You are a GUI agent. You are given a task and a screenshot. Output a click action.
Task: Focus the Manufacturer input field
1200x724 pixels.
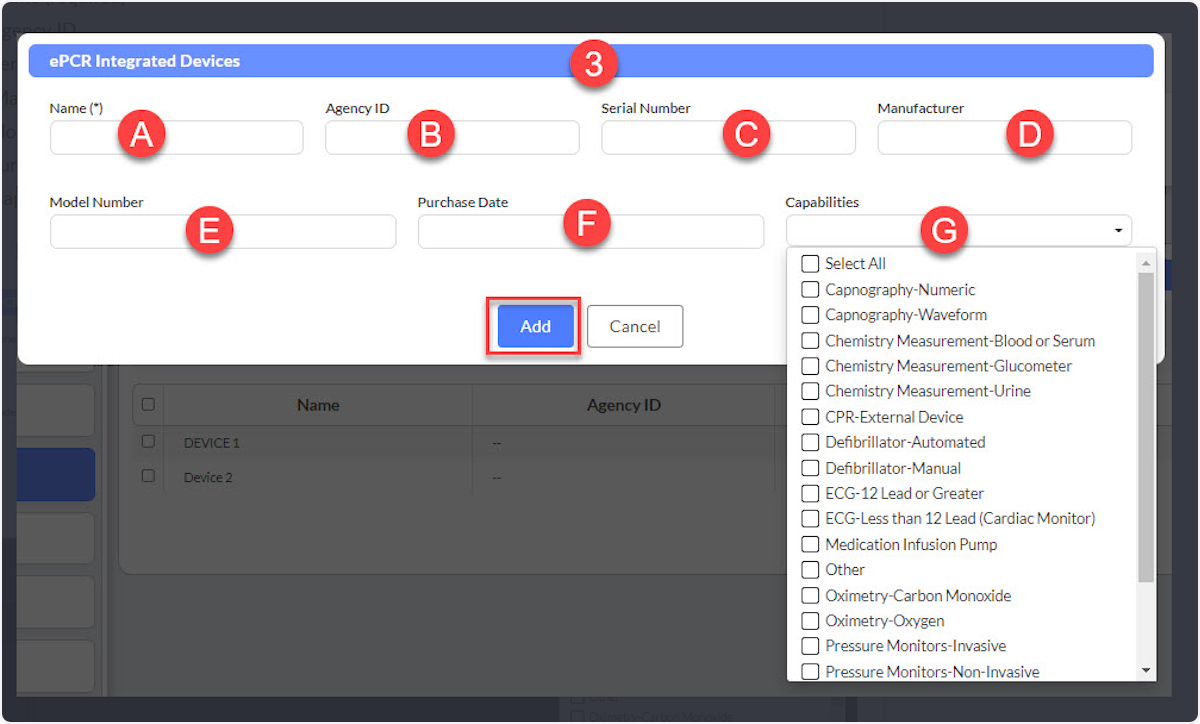tap(1005, 137)
